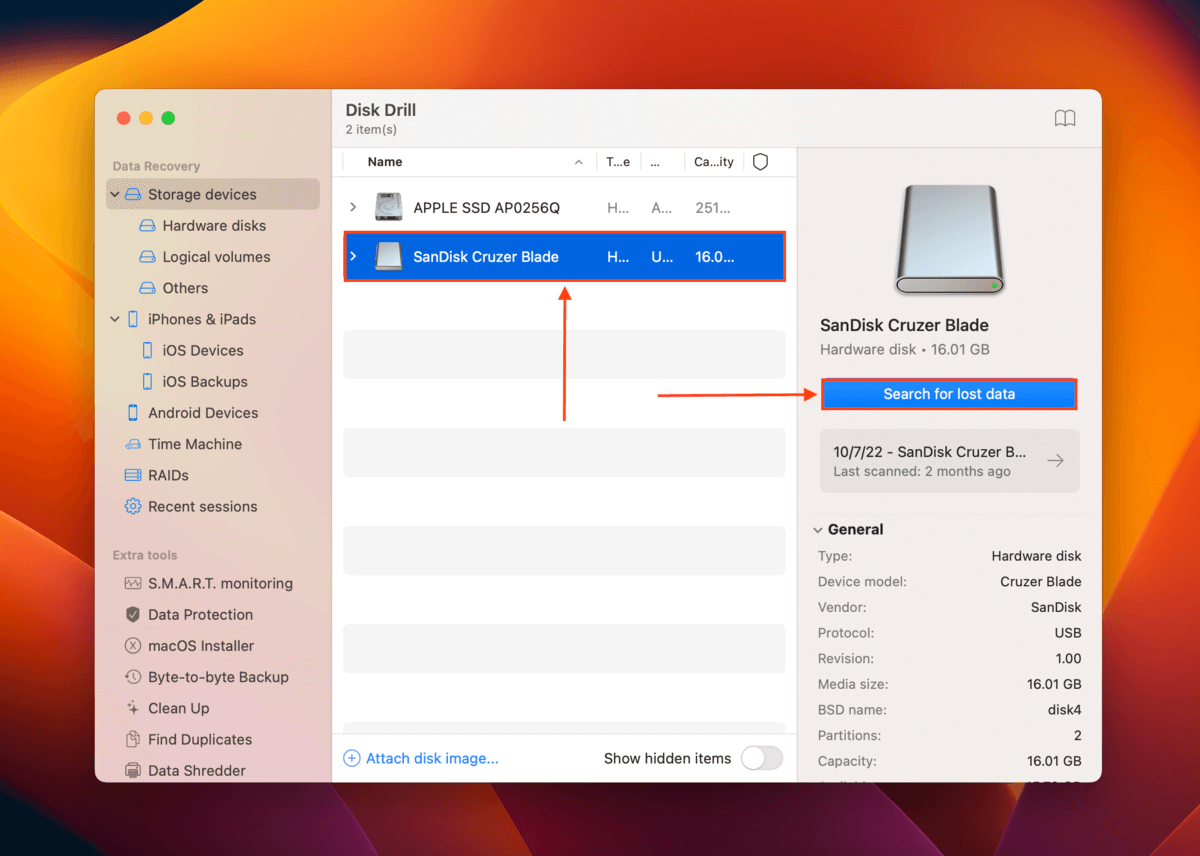Sort by the Name column header
This screenshot has width=1200, height=856.
click(385, 162)
